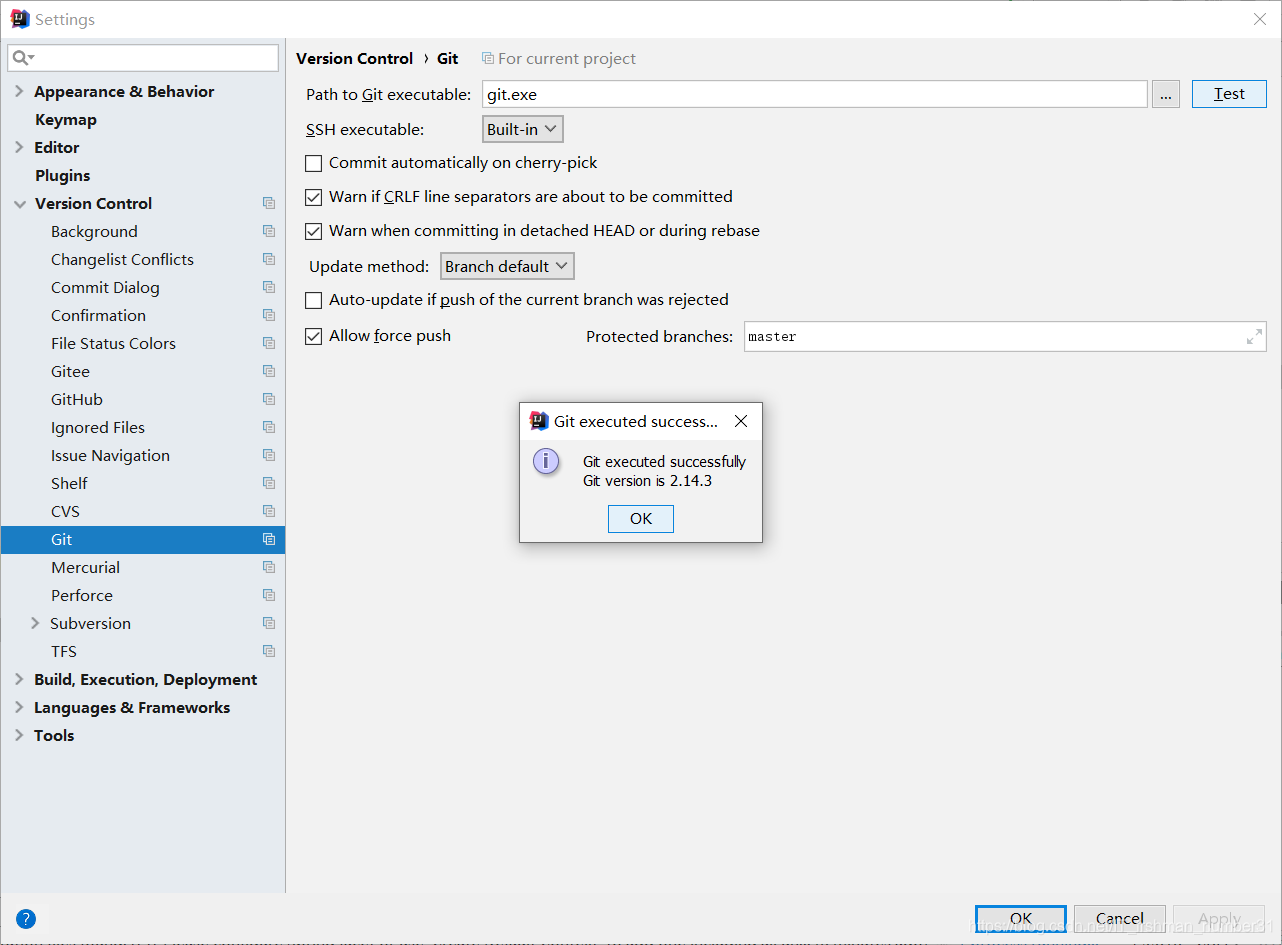Click the Protected branches input field
Screen dimensions: 1282x945
1005,337
